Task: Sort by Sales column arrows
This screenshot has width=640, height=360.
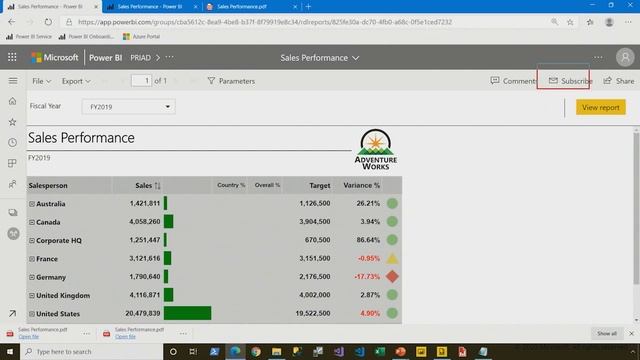Action: tap(158, 186)
